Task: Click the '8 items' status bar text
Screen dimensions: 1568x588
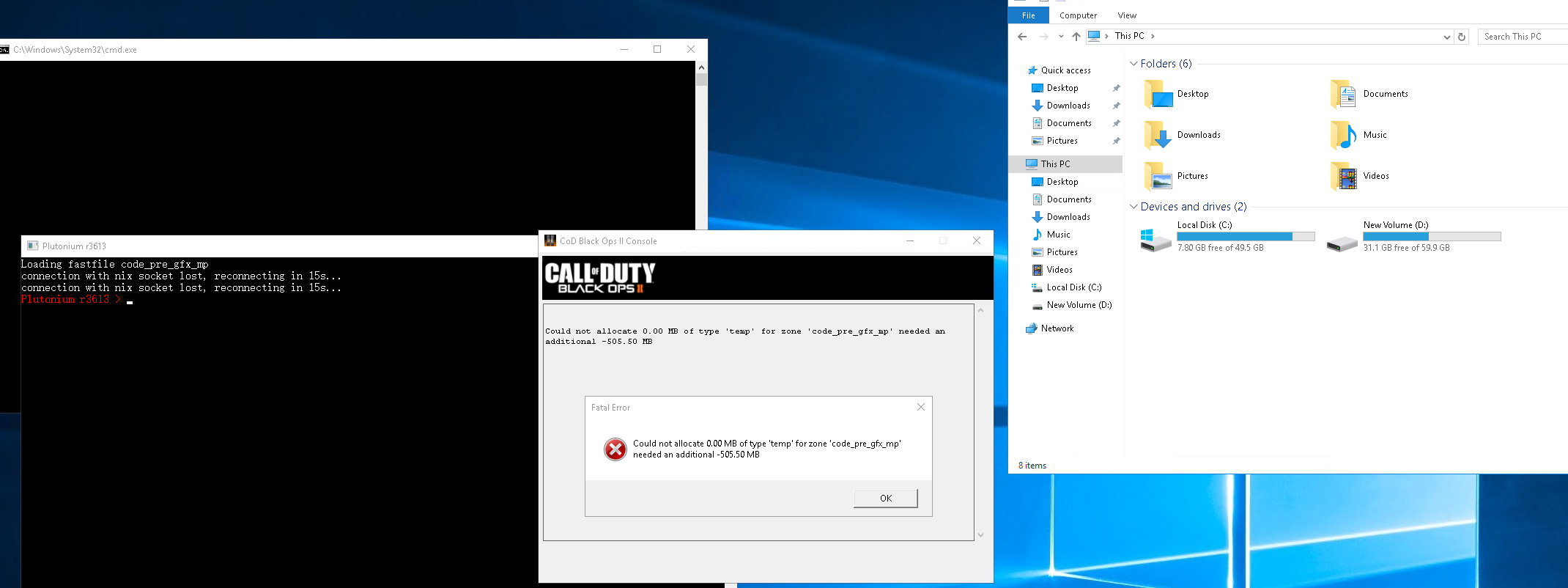Action: point(1032,466)
